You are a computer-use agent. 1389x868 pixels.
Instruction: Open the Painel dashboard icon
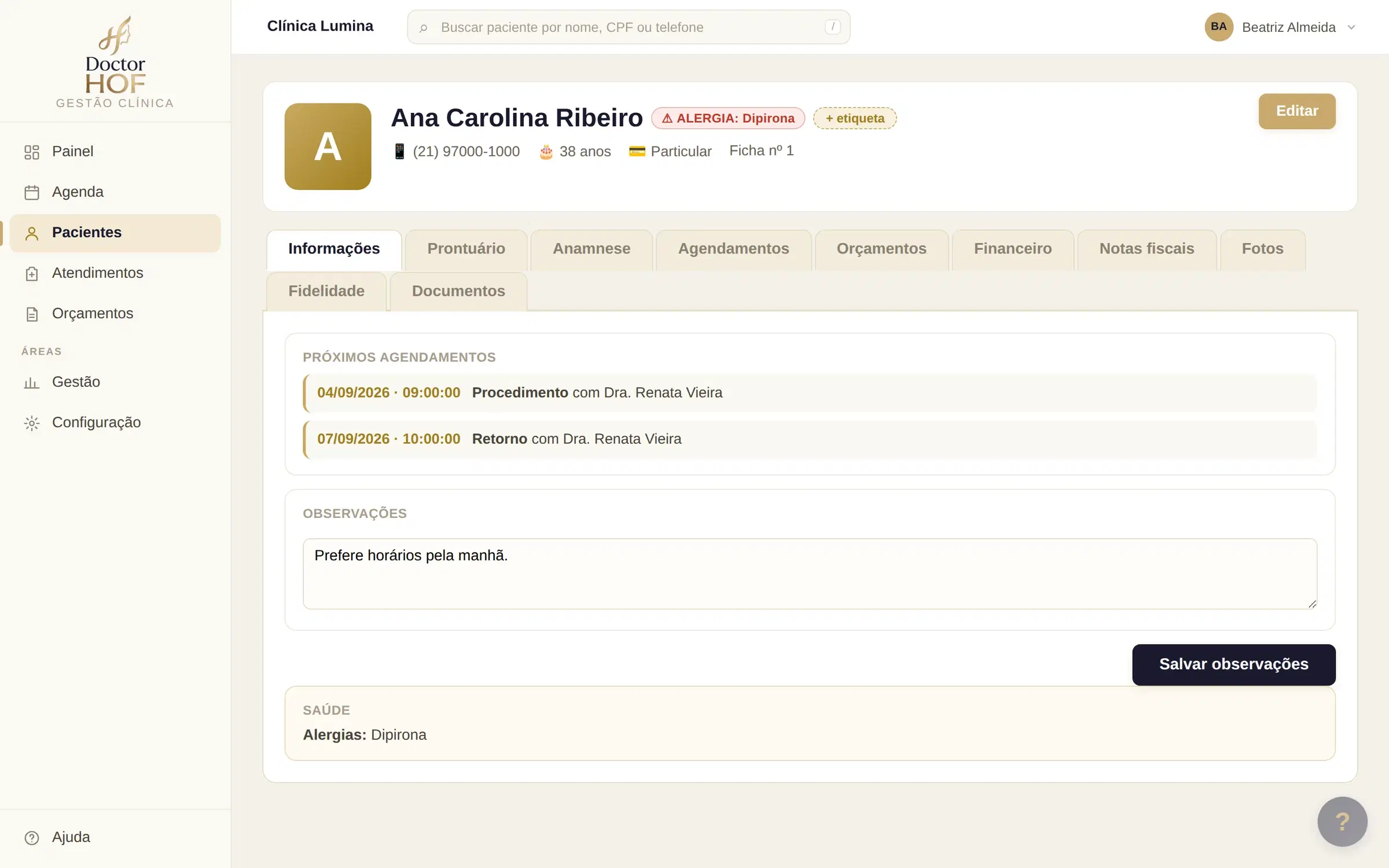pyautogui.click(x=32, y=152)
